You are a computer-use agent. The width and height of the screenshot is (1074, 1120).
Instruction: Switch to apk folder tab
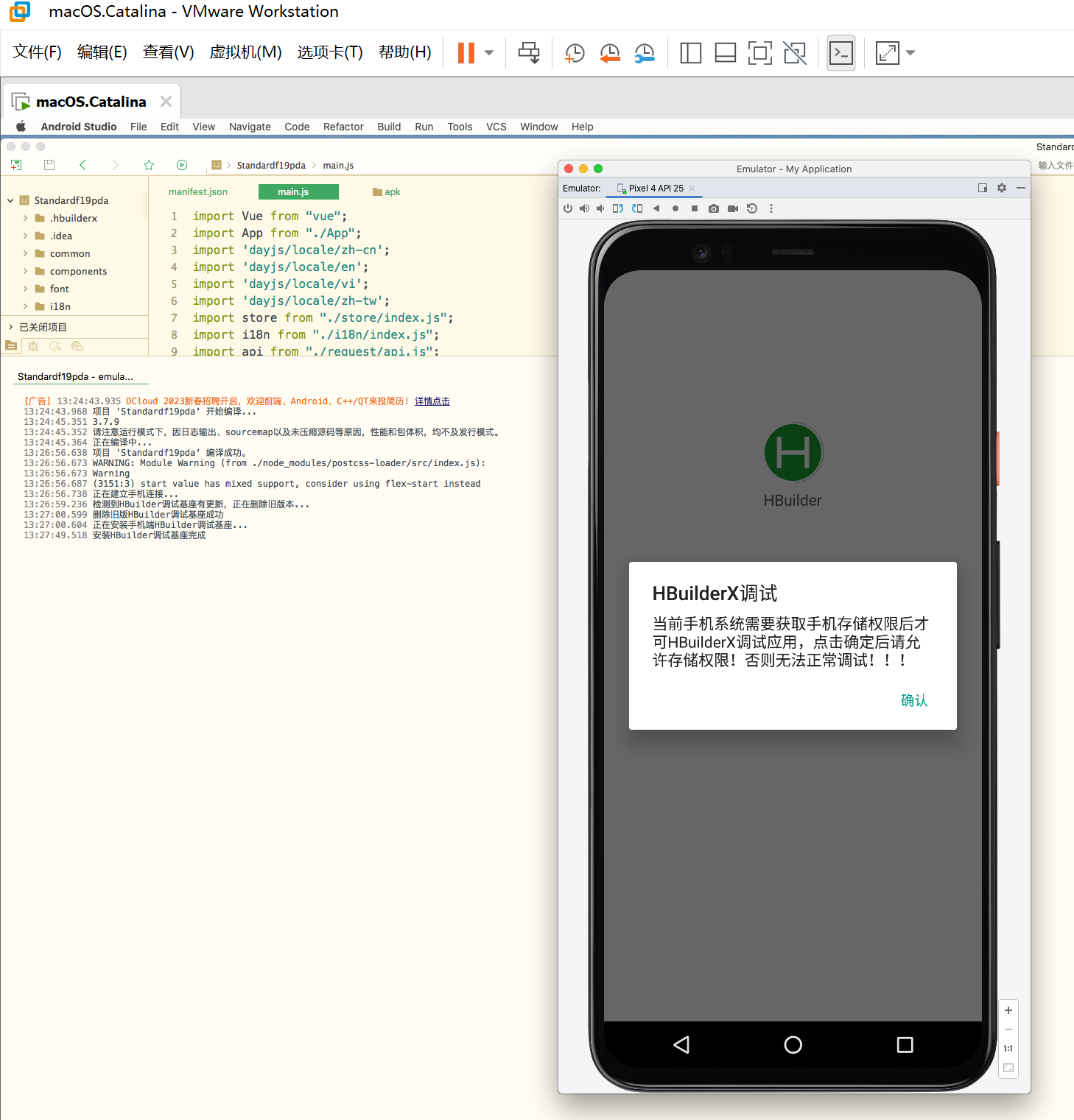(x=387, y=191)
